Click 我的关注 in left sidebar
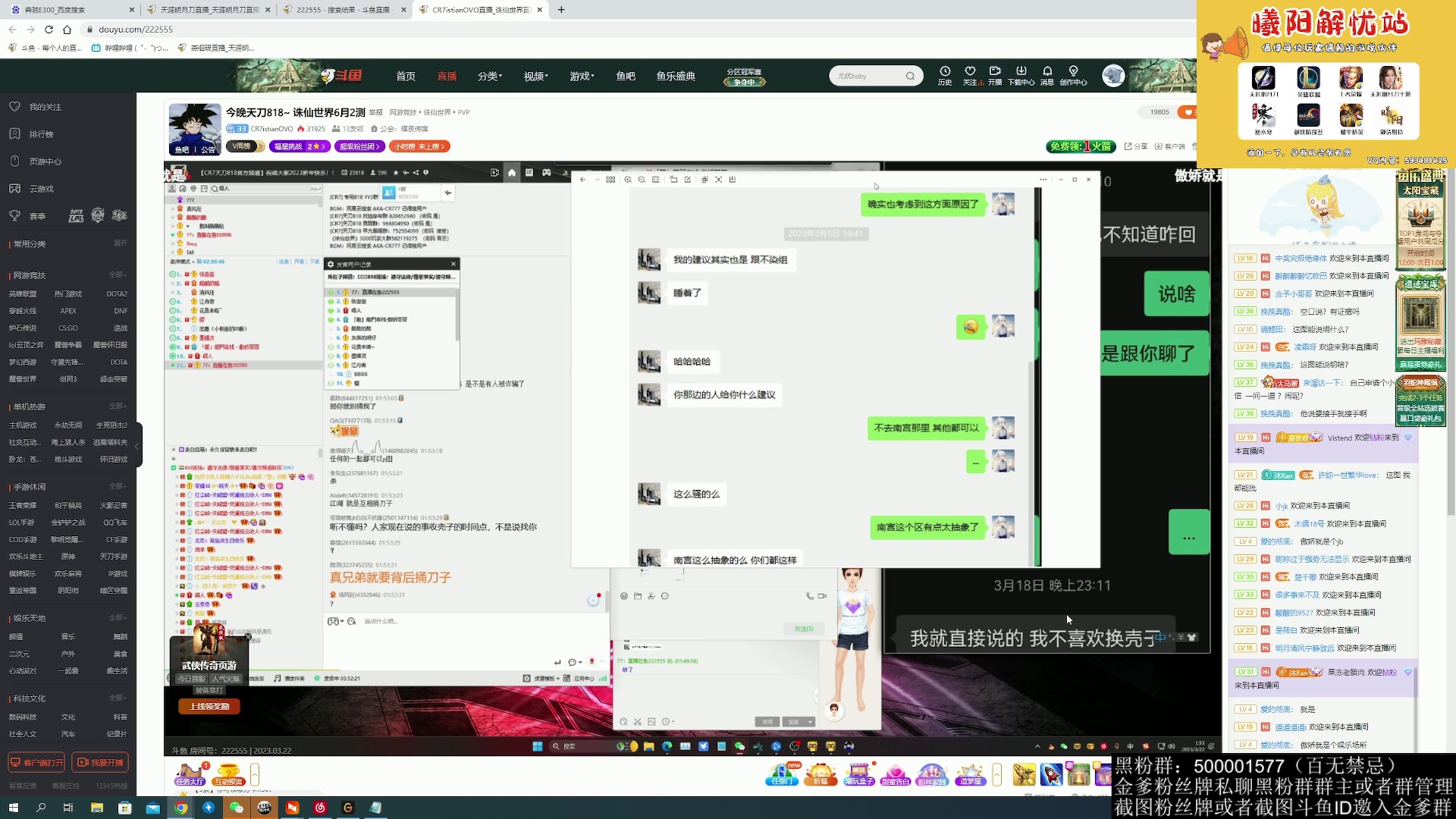Viewport: 1456px width, 819px height. [45, 107]
